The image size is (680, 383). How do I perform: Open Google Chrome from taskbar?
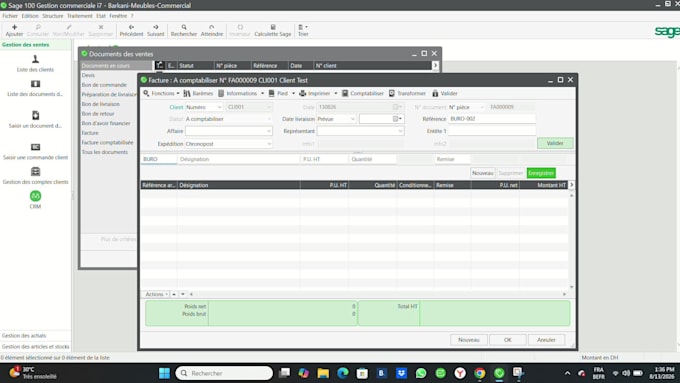[x=480, y=373]
